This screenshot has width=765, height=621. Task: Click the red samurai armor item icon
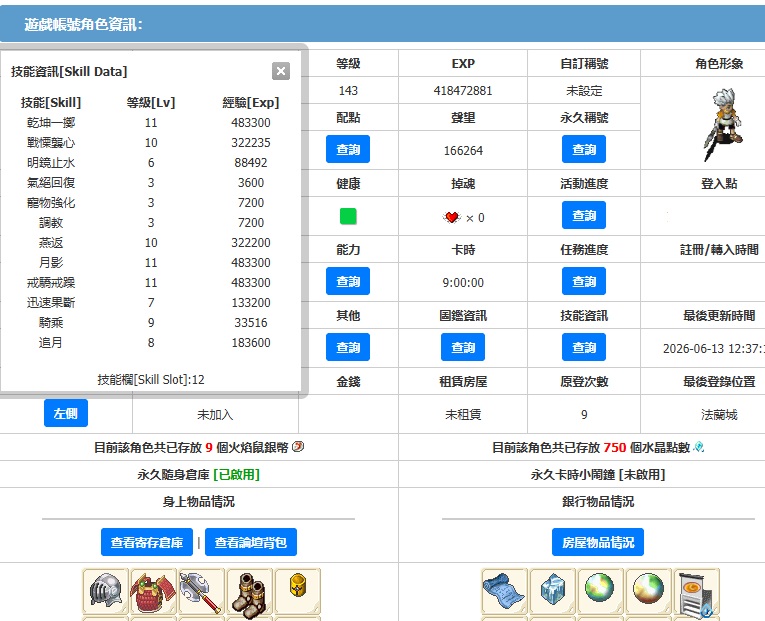click(x=153, y=592)
